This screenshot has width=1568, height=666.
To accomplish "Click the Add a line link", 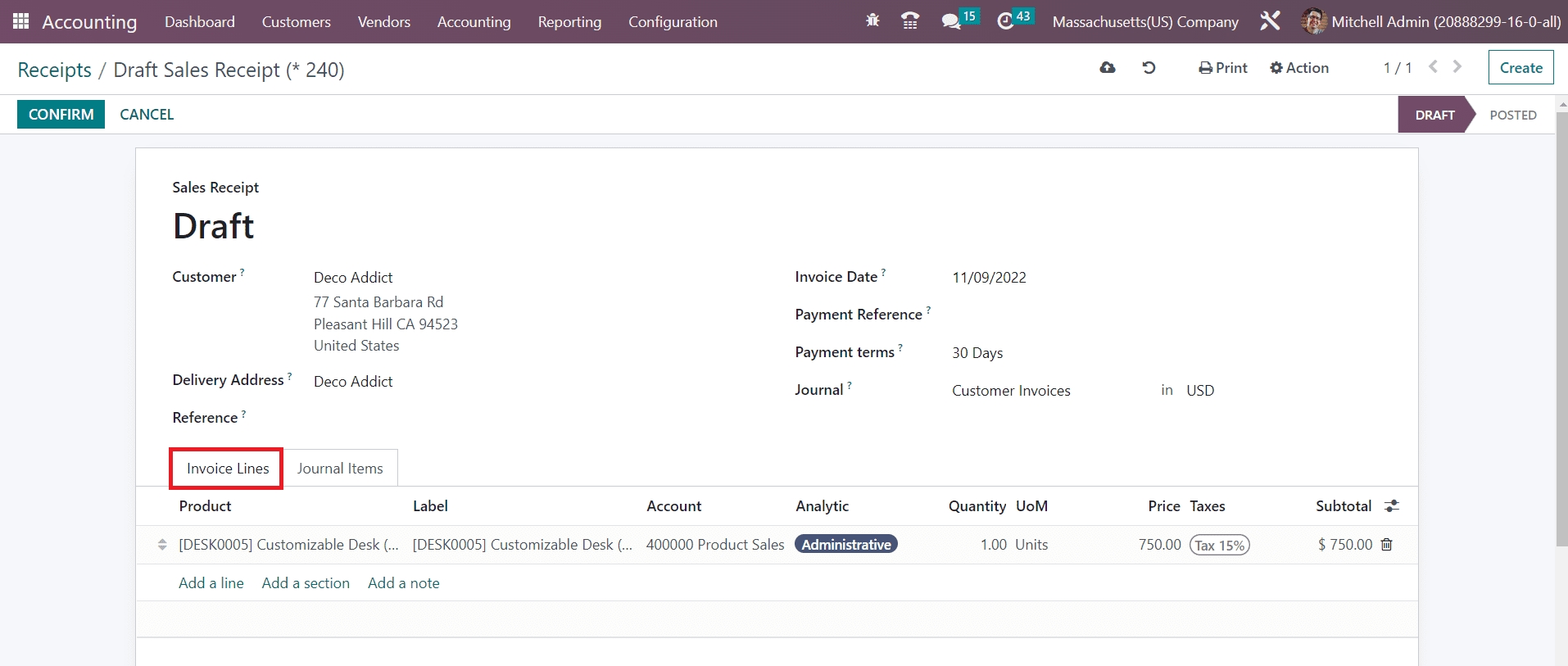I will 211,583.
